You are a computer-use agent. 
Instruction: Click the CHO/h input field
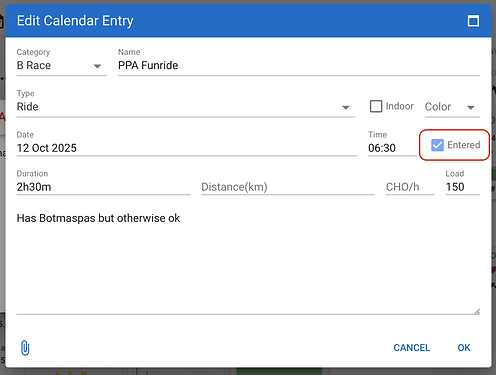[410, 187]
